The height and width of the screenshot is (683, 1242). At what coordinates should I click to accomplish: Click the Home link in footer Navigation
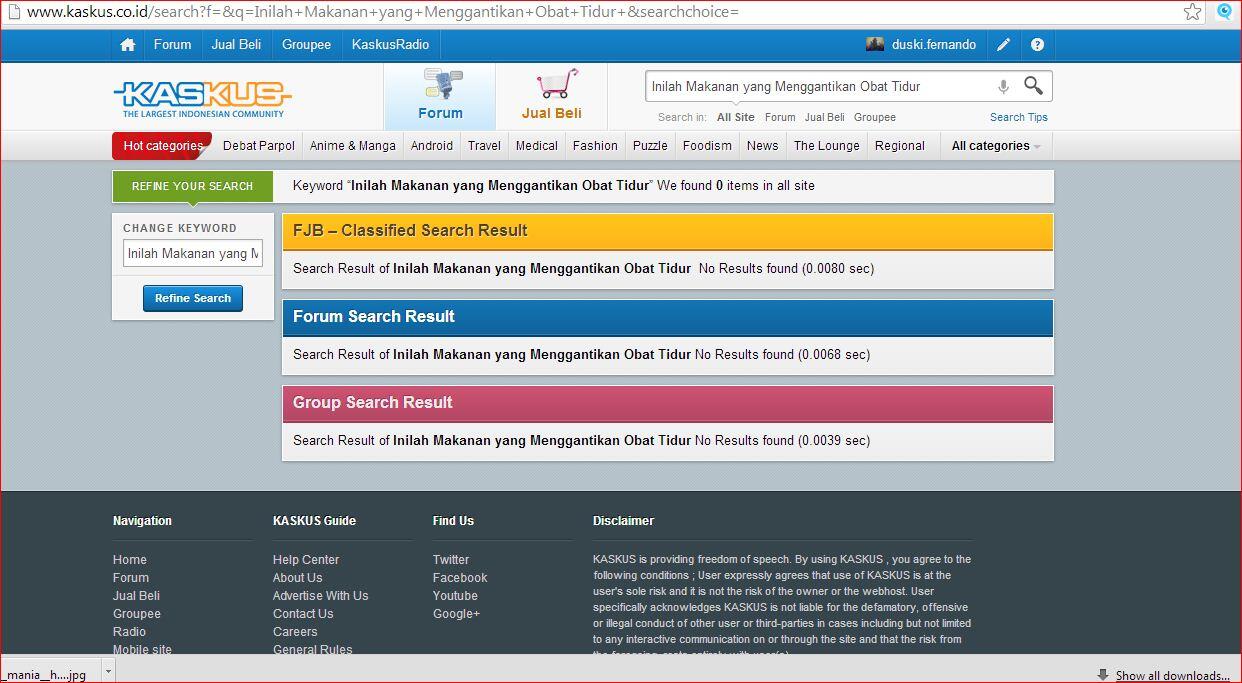point(130,560)
